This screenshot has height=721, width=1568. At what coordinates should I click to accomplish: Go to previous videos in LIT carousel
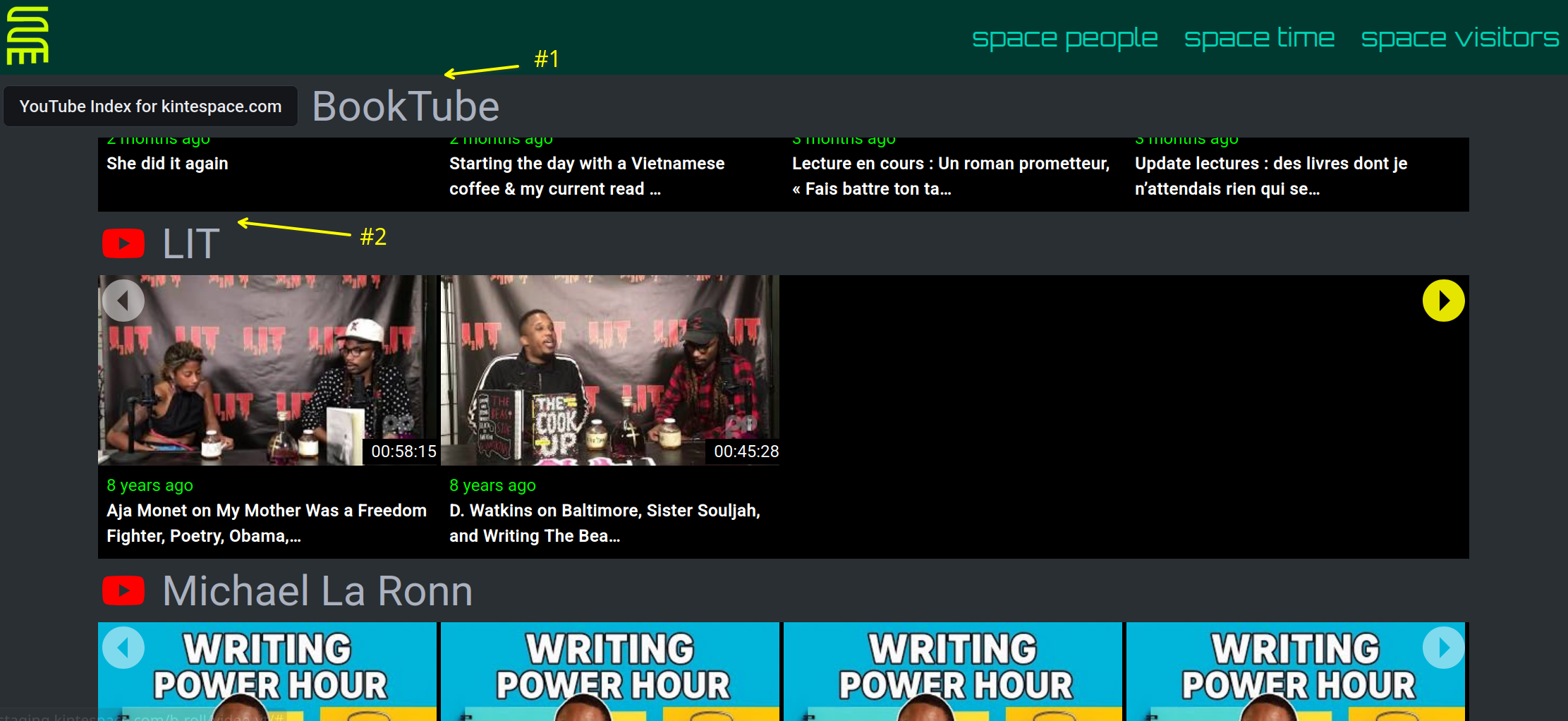123,301
